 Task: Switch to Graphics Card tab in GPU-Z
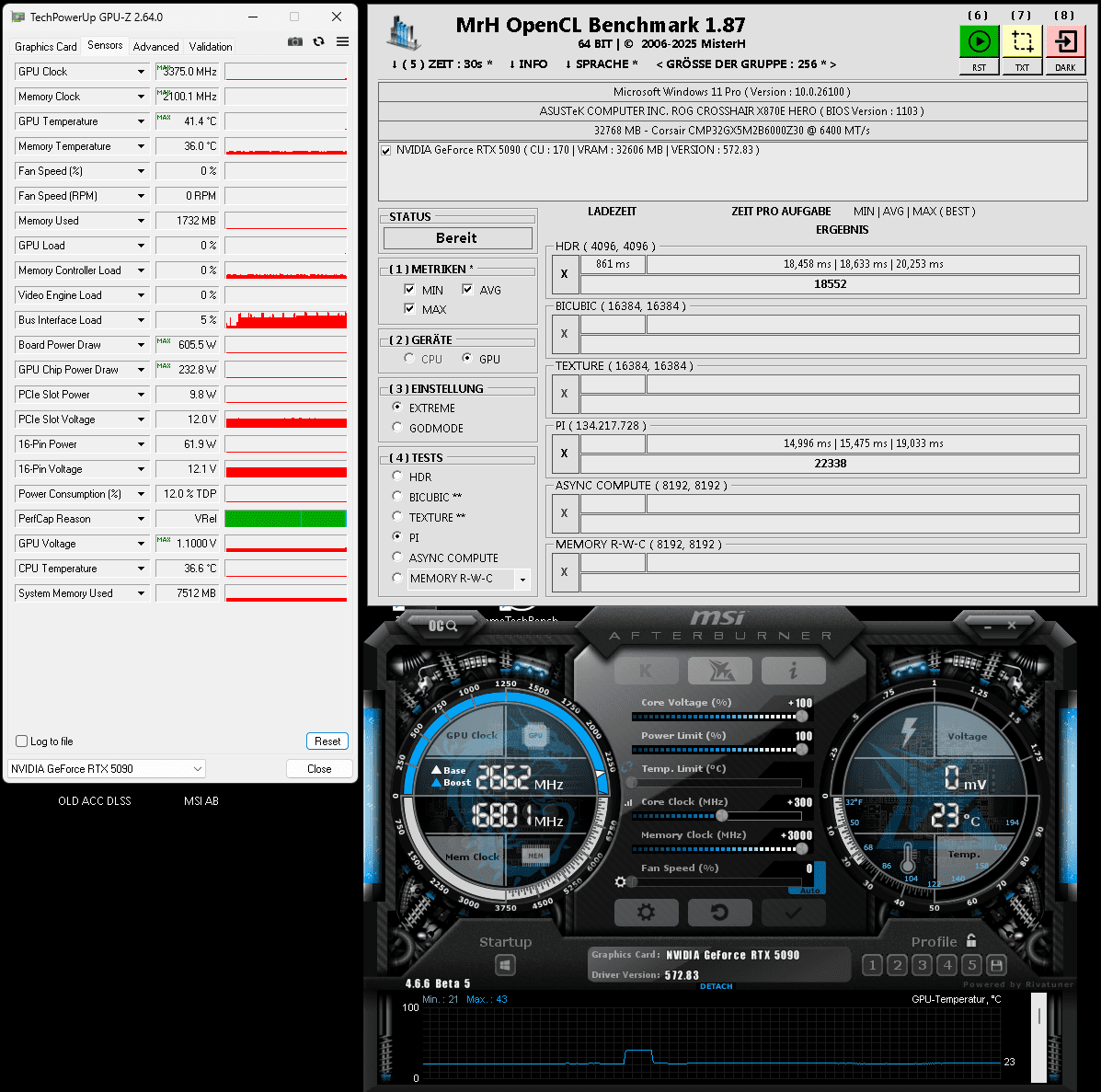click(46, 46)
